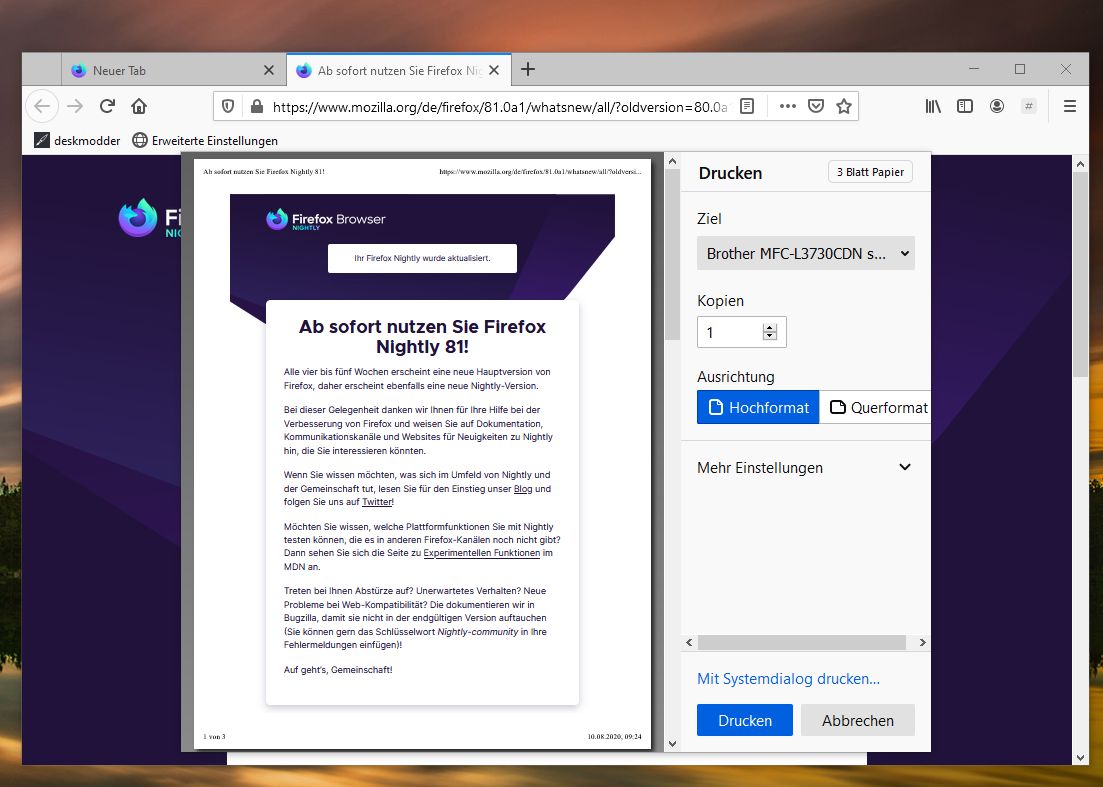Go forward with the forward arrow
Viewport: 1103px width, 787px height.
[x=75, y=106]
